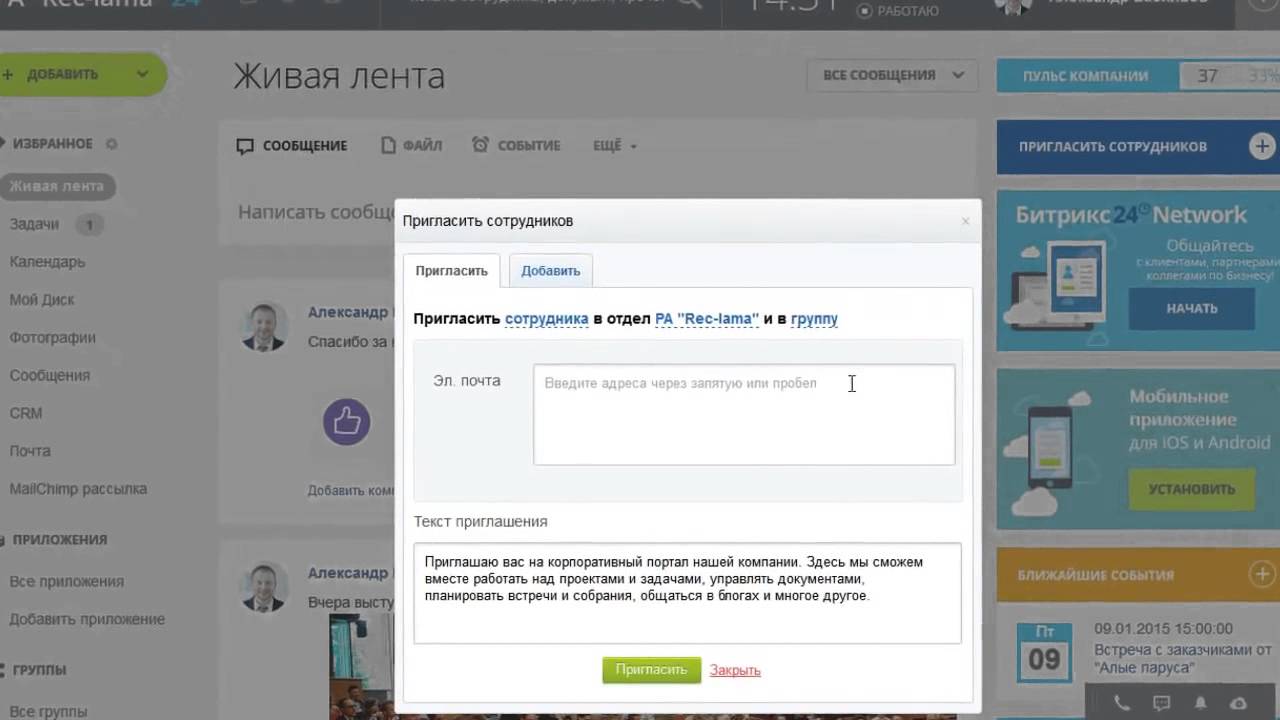Click the phone call icon in bottom bar
Viewport: 1280px width, 720px height.
[x=1122, y=703]
